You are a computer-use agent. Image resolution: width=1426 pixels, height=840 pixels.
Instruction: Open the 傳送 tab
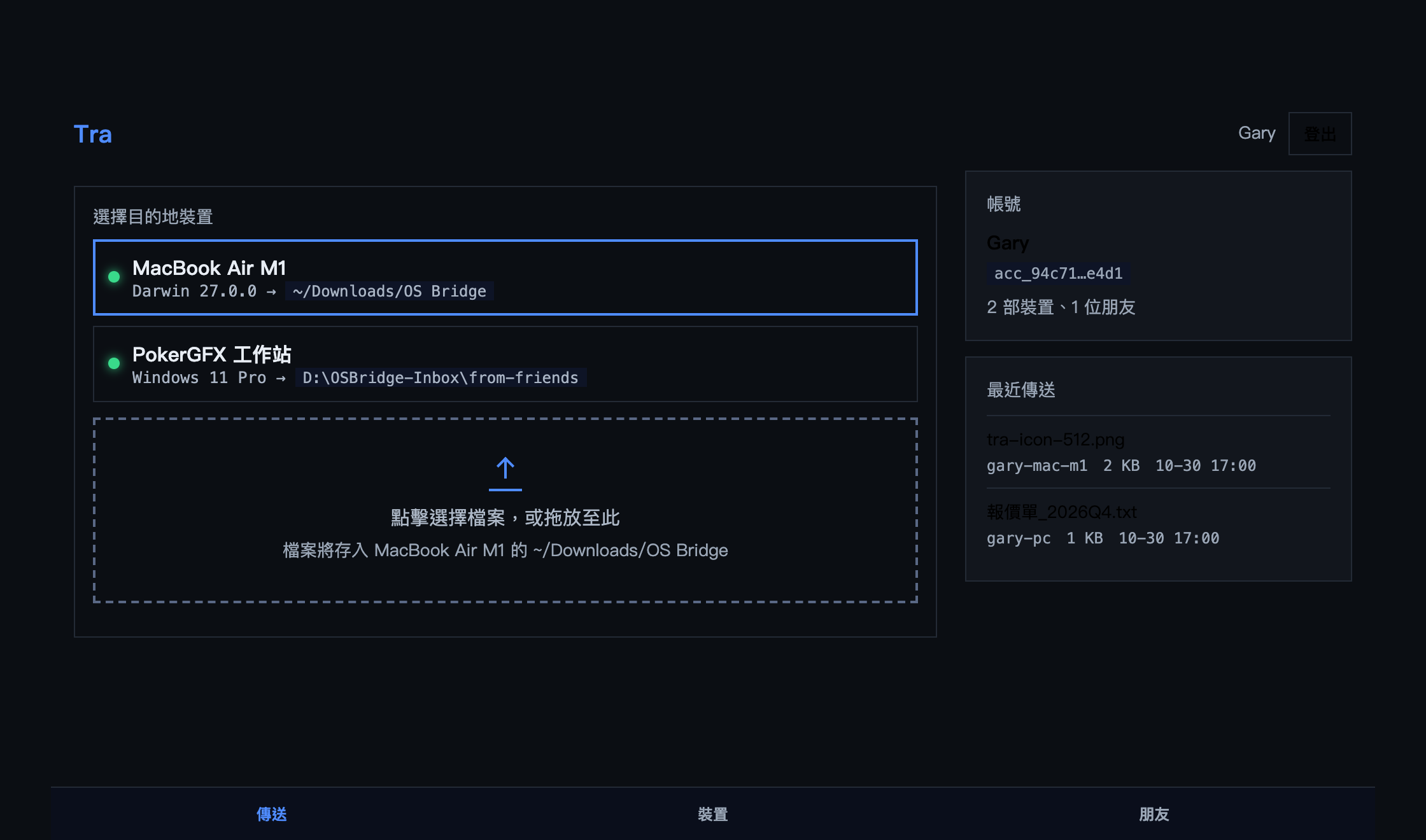pyautogui.click(x=272, y=814)
